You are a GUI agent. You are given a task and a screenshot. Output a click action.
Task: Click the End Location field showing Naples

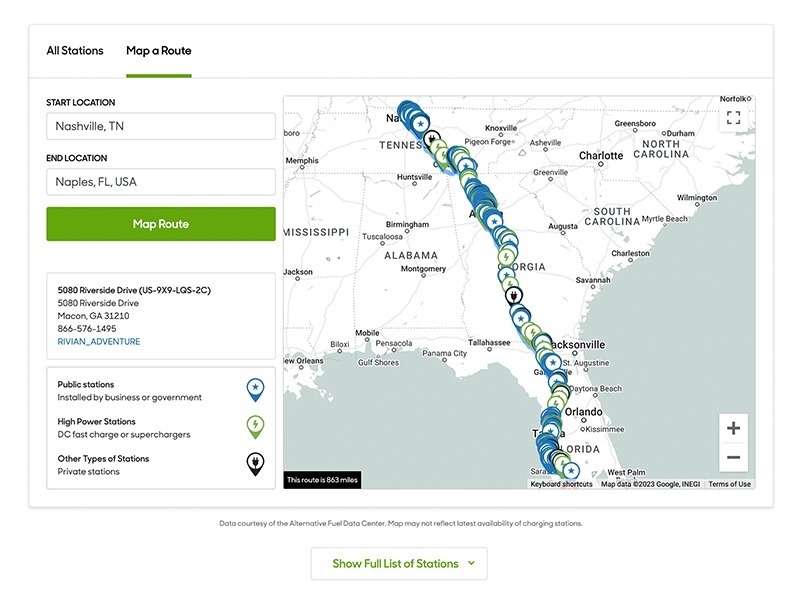pyautogui.click(x=159, y=181)
